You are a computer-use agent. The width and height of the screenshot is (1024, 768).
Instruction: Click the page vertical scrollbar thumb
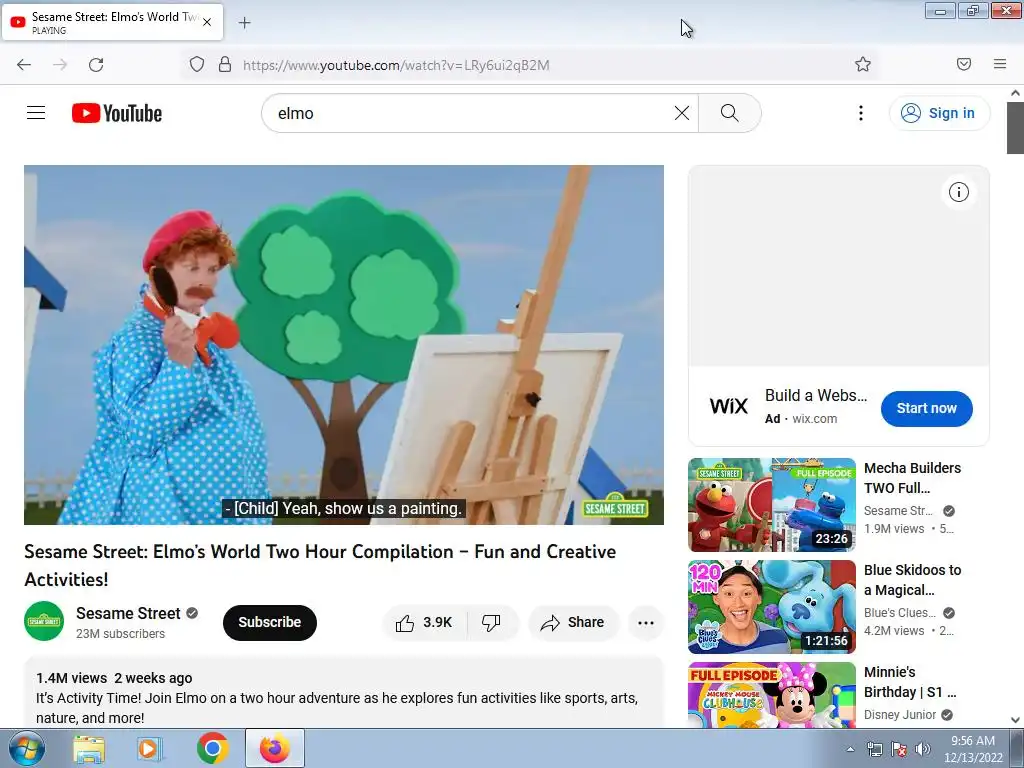pyautogui.click(x=1015, y=128)
